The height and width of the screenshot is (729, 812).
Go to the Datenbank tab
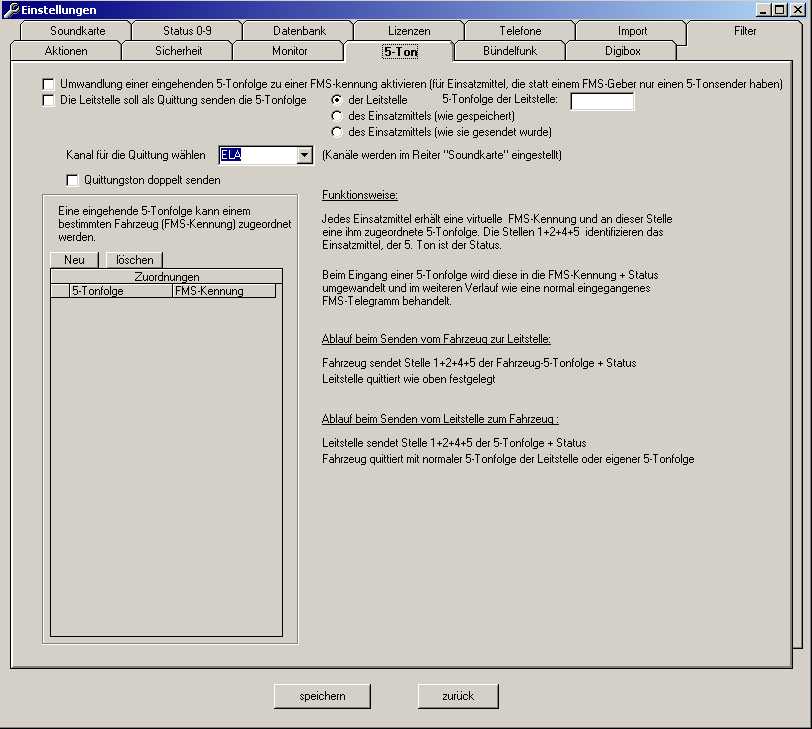pyautogui.click(x=299, y=31)
